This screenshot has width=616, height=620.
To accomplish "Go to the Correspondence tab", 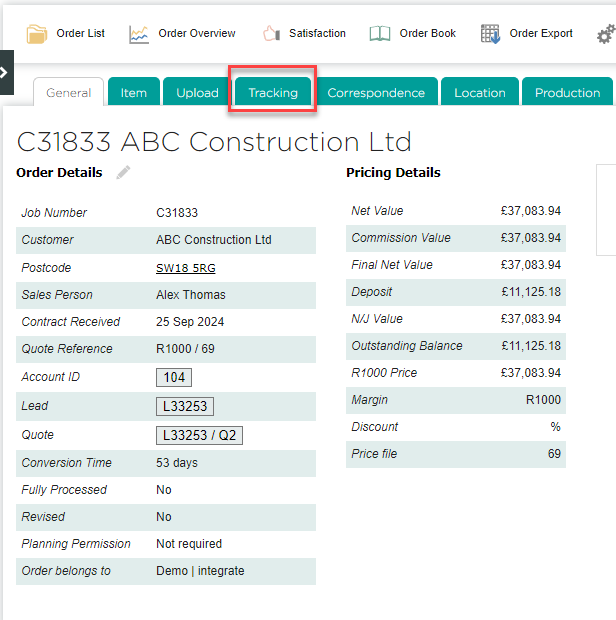I will [x=376, y=92].
